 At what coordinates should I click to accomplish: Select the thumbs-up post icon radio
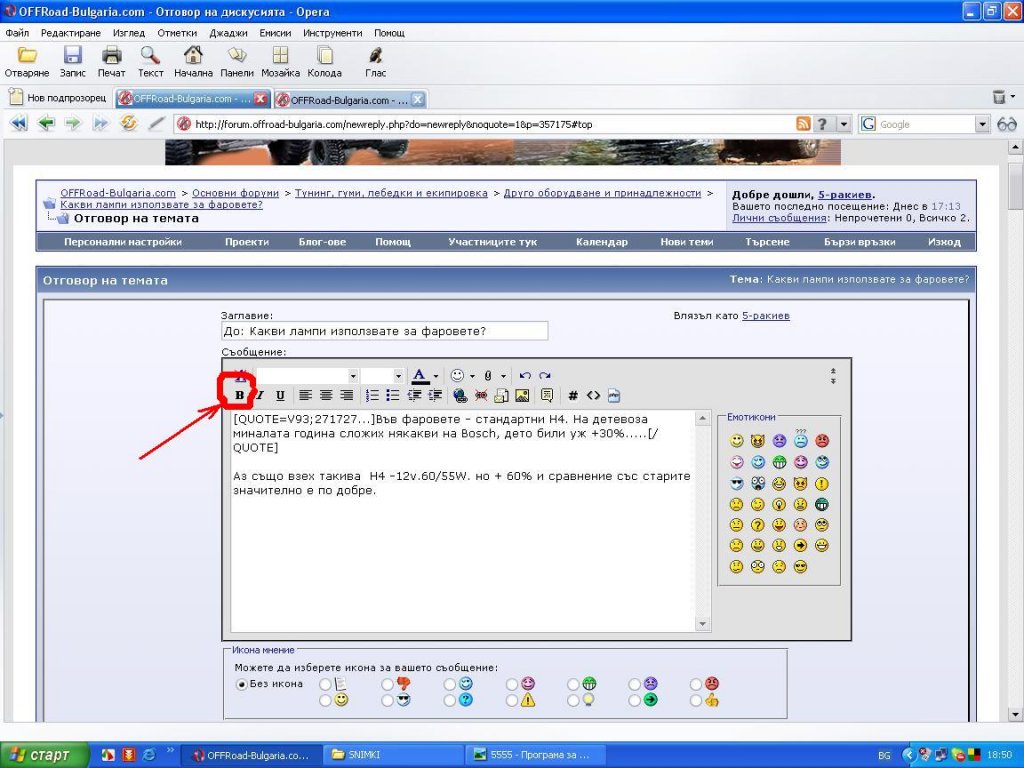coord(696,701)
